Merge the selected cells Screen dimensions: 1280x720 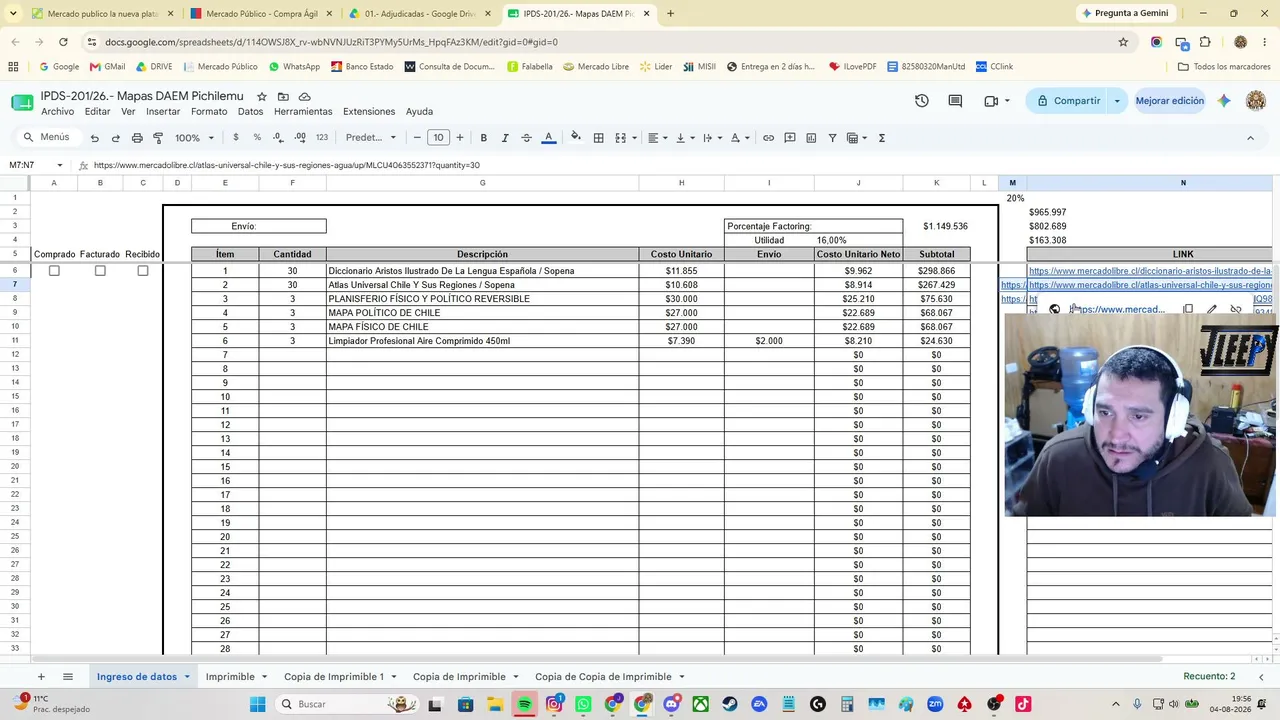click(x=620, y=138)
